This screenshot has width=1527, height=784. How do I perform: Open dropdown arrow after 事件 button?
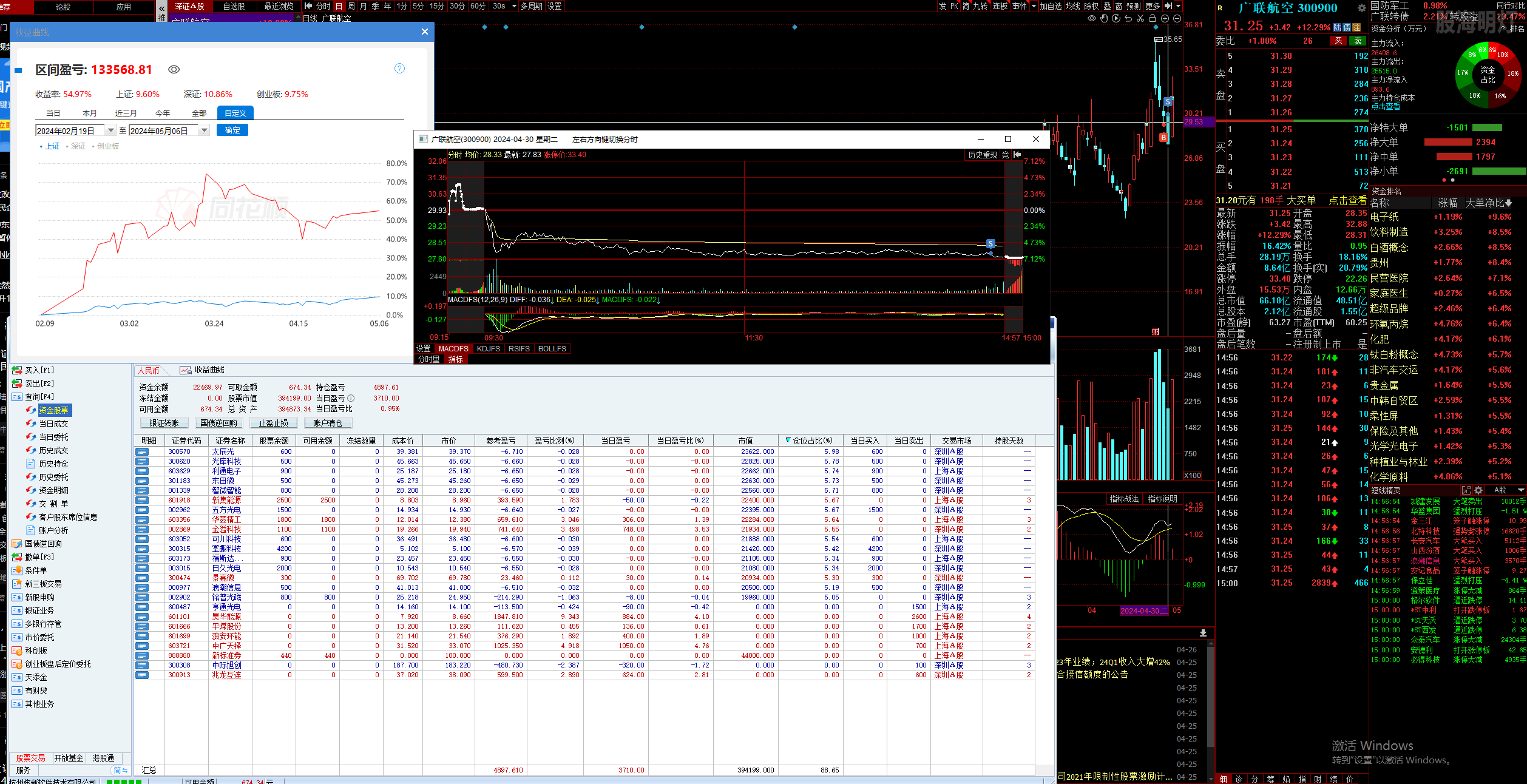click(x=1034, y=6)
